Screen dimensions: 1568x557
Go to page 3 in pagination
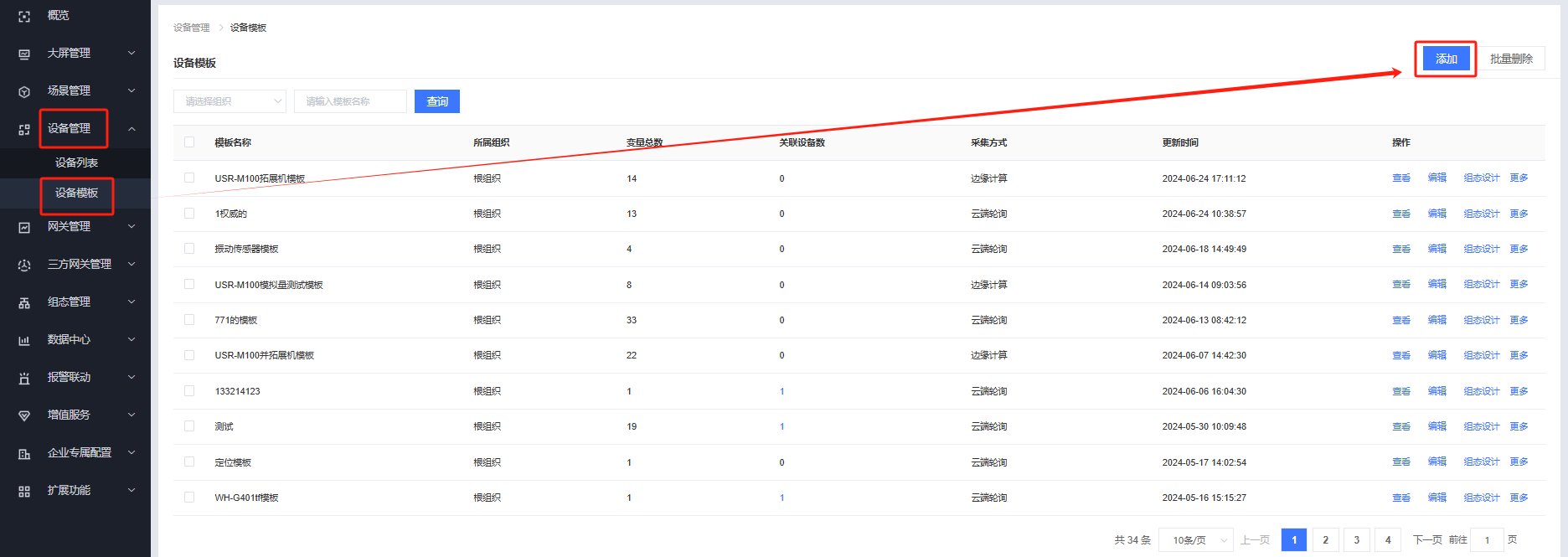[1356, 540]
